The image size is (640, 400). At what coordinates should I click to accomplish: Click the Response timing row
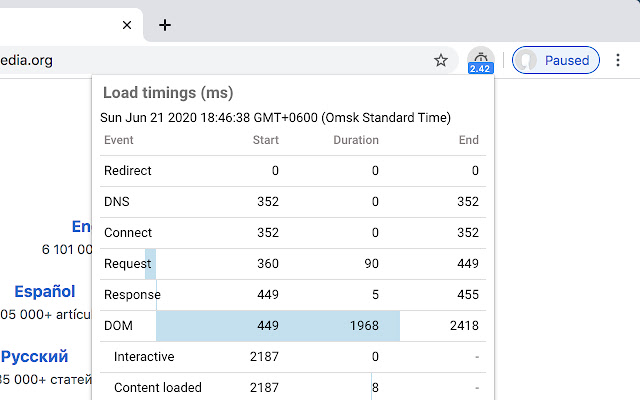[x=291, y=295]
